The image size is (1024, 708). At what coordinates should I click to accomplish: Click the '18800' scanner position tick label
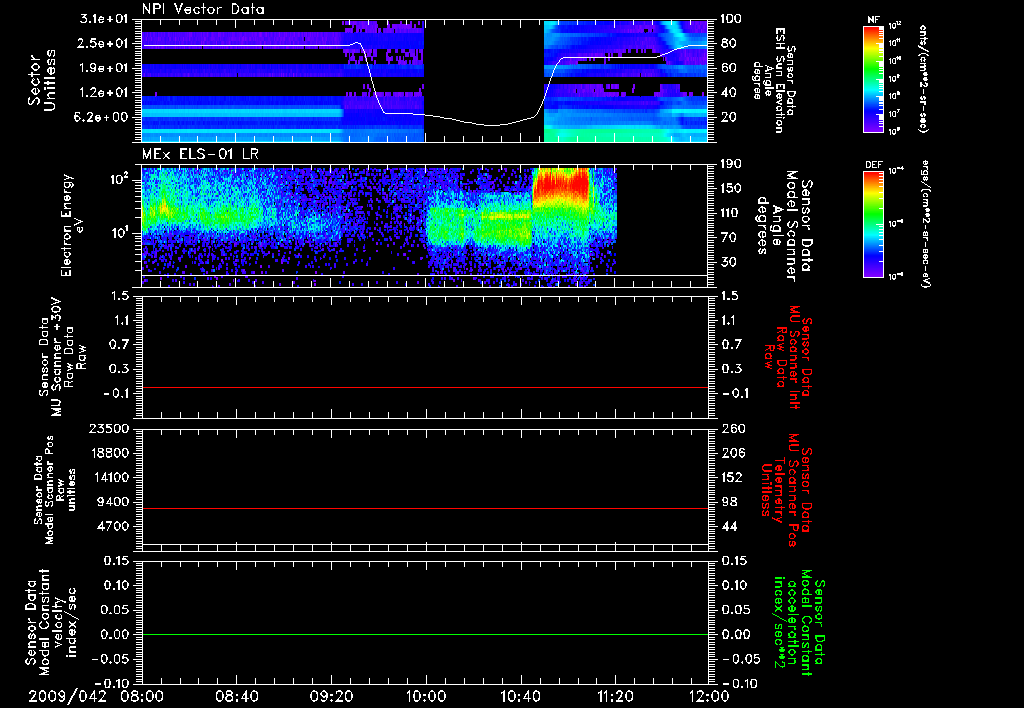[111, 453]
